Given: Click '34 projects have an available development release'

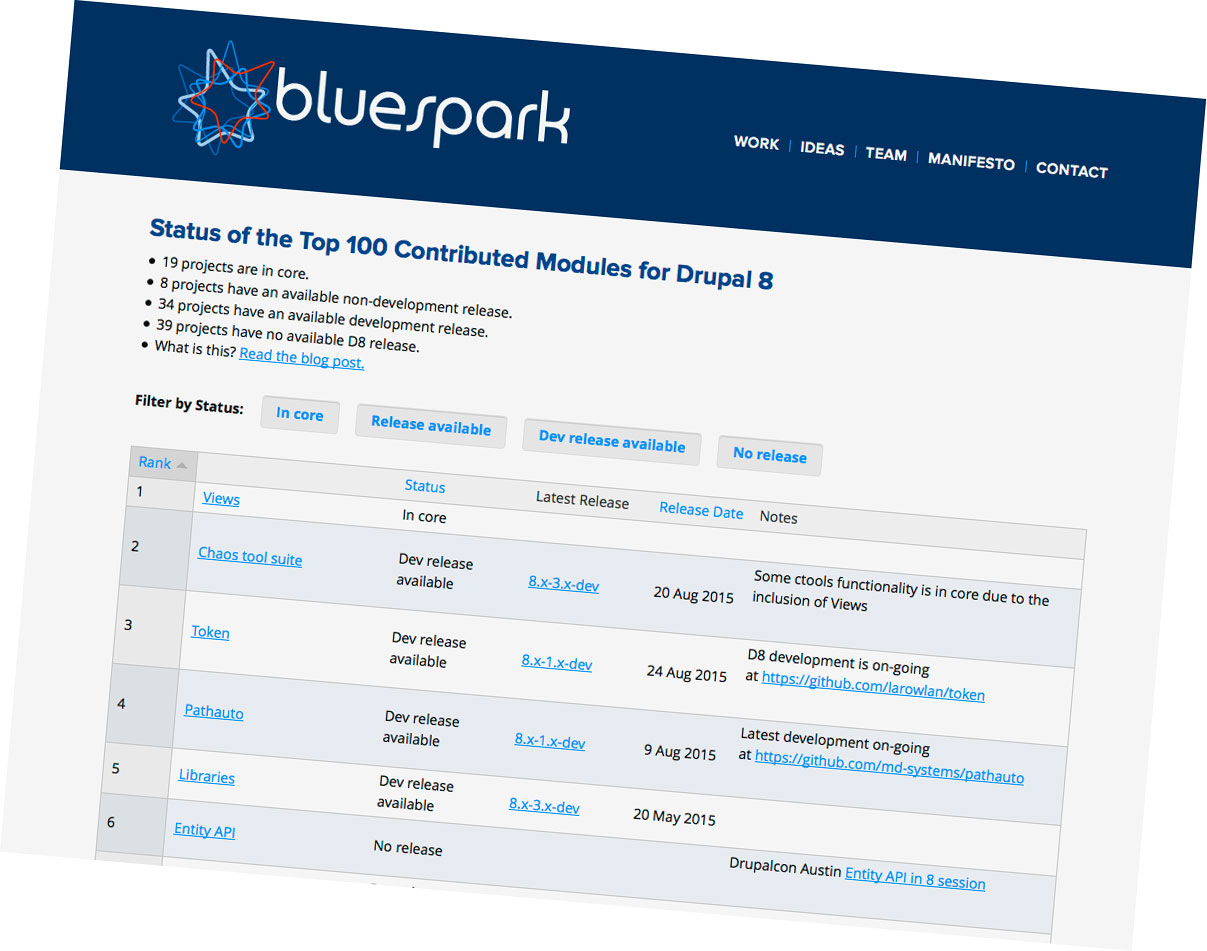Looking at the screenshot, I should pos(322,318).
